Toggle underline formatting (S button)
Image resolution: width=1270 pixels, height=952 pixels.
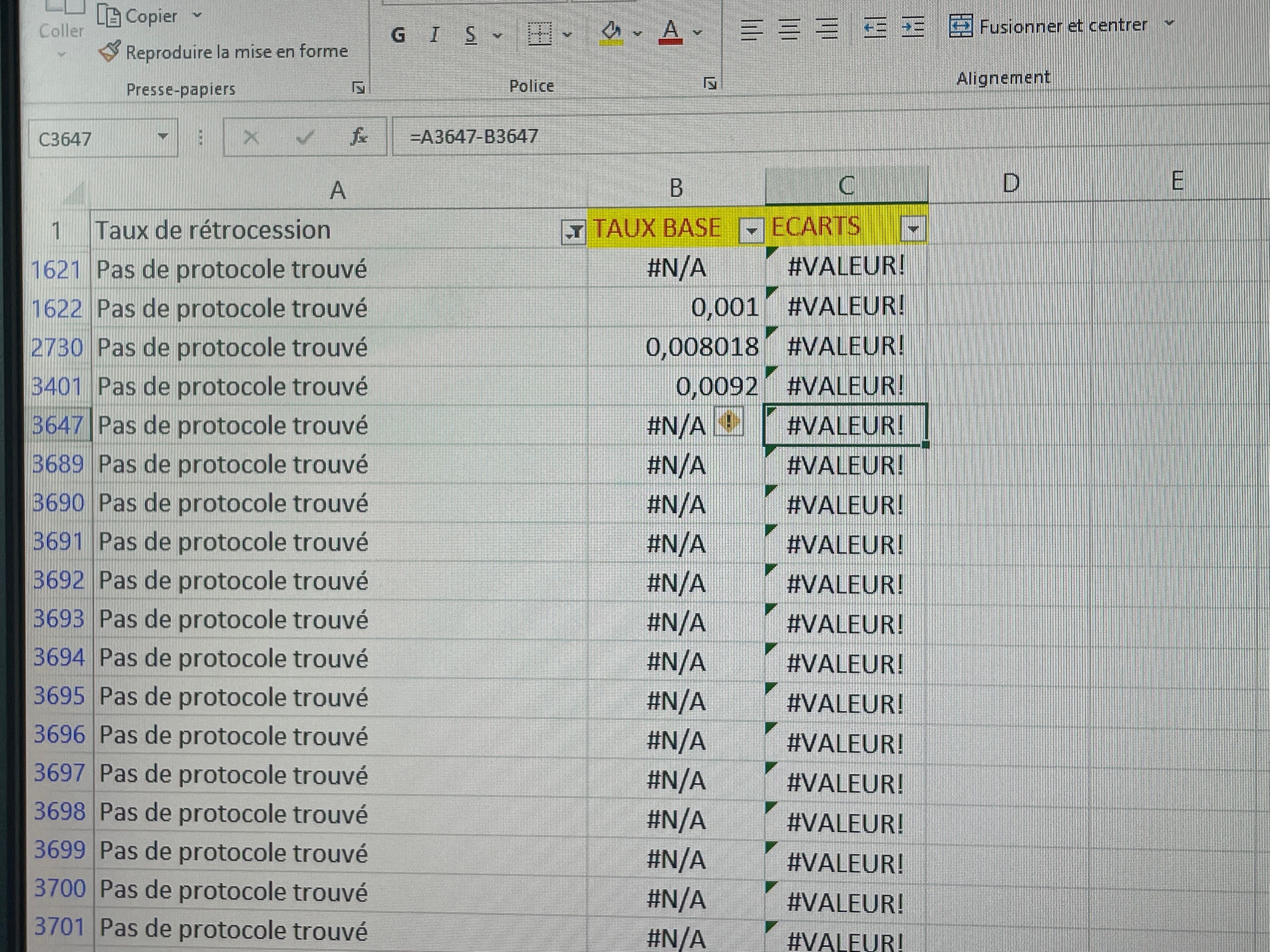click(x=471, y=35)
